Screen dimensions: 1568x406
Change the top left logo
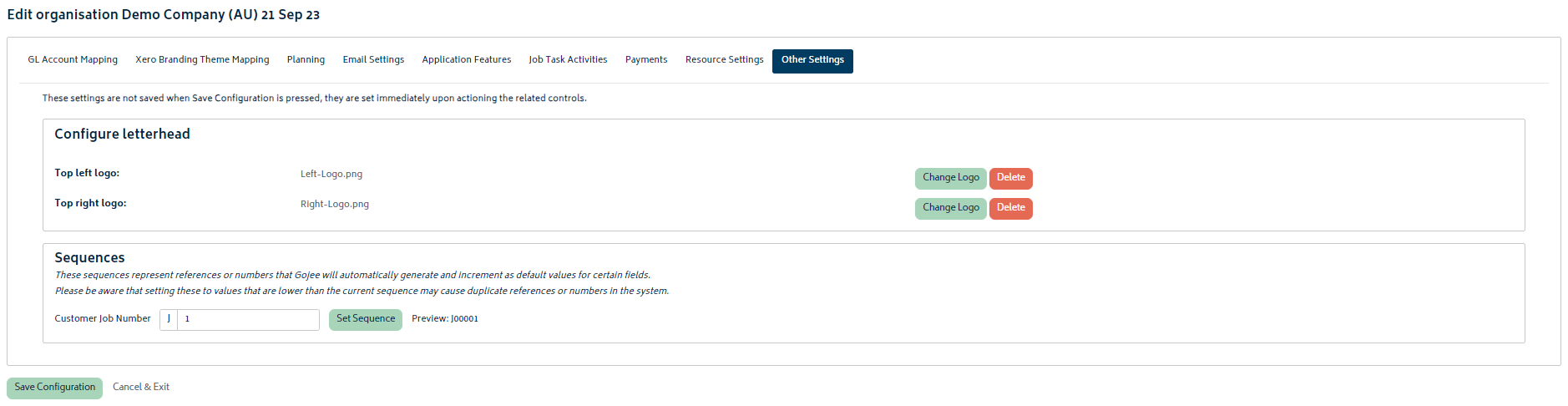pos(950,178)
